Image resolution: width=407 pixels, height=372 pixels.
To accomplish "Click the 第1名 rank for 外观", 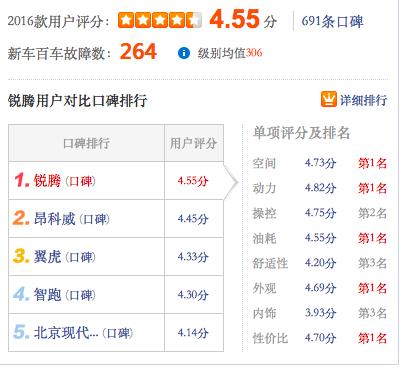I will [372, 288].
